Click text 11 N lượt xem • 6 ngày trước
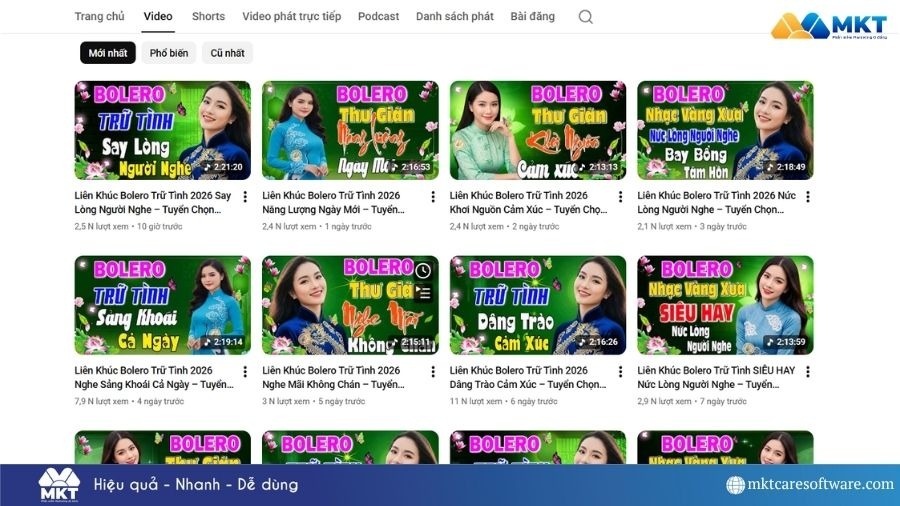900x506 pixels. click(503, 402)
